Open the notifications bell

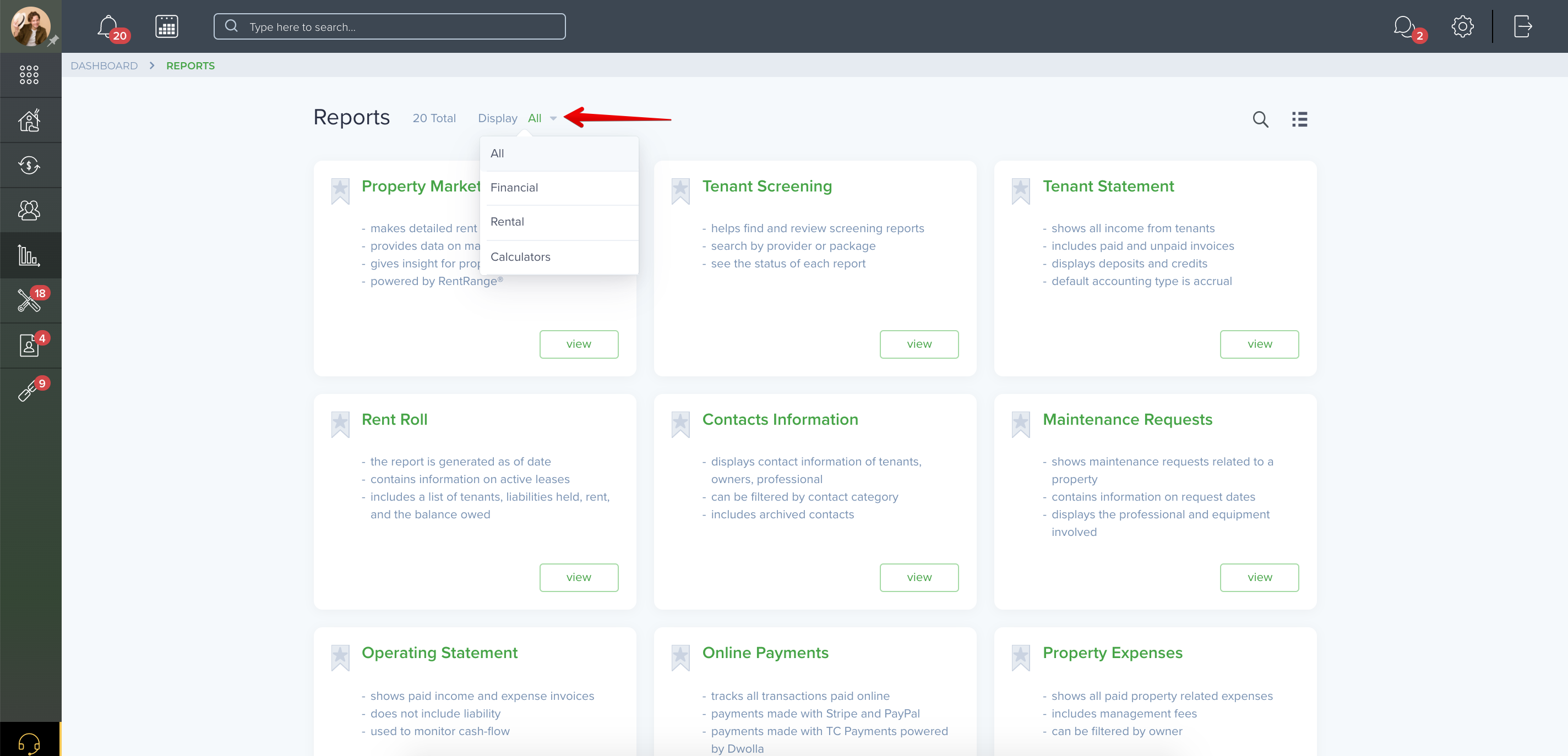pyautogui.click(x=108, y=27)
